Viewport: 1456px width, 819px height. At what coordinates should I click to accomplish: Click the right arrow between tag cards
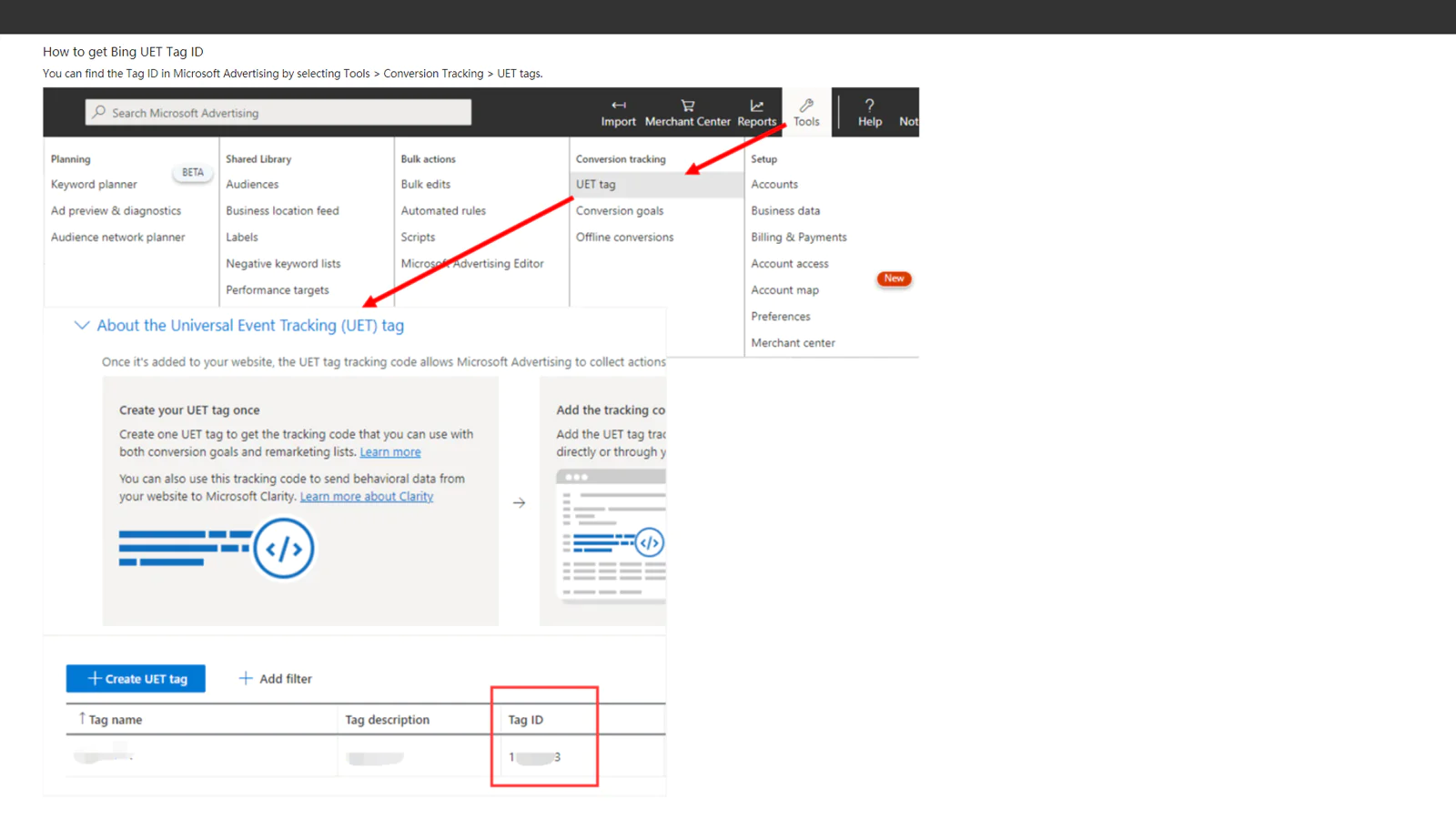click(x=519, y=502)
